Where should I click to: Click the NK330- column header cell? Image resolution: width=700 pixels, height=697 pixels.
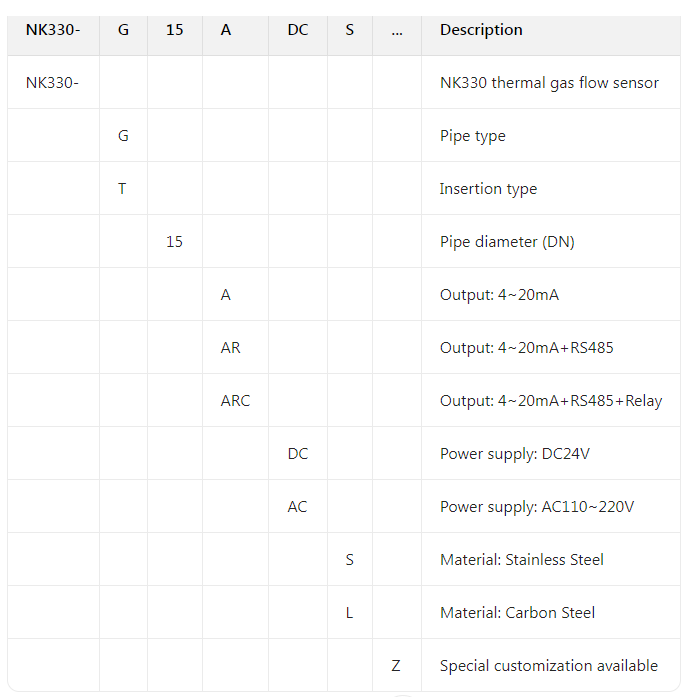click(x=53, y=30)
